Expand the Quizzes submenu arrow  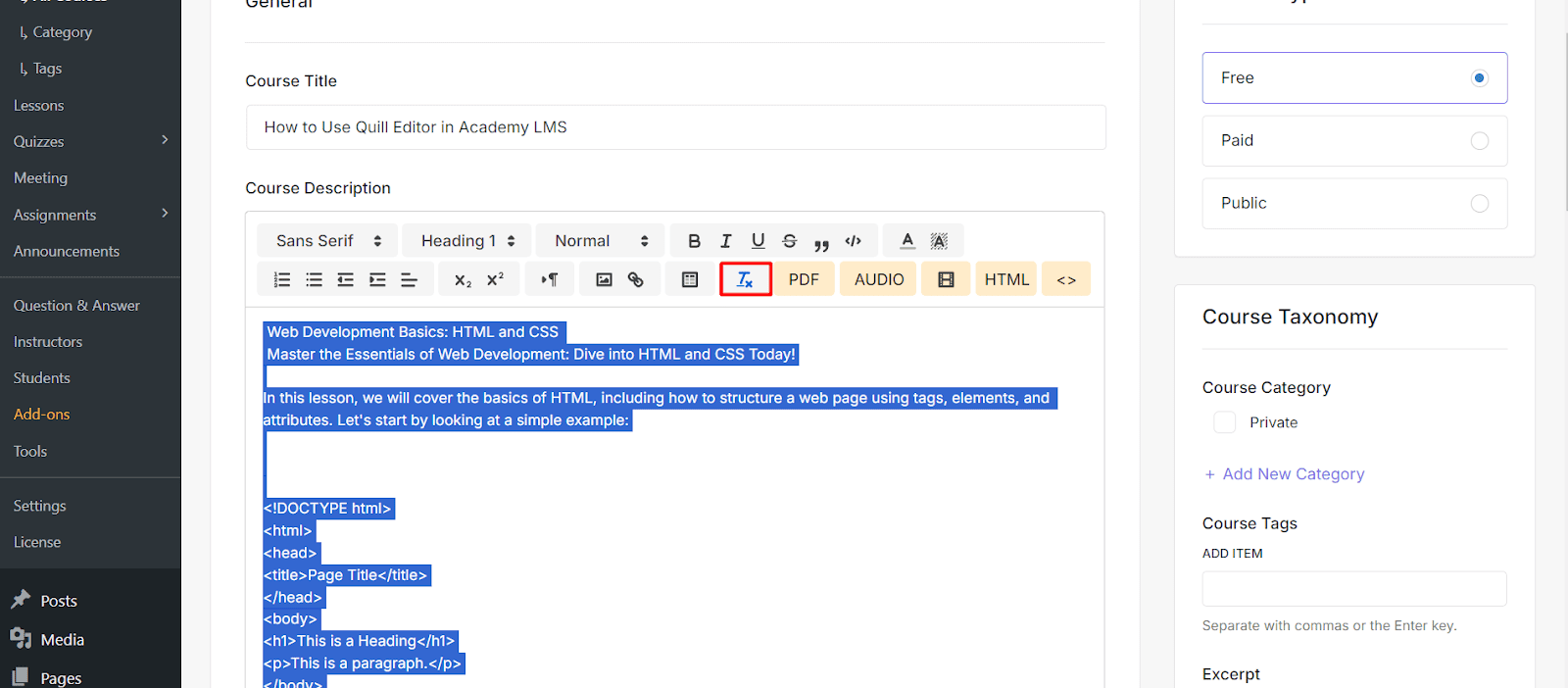click(165, 140)
